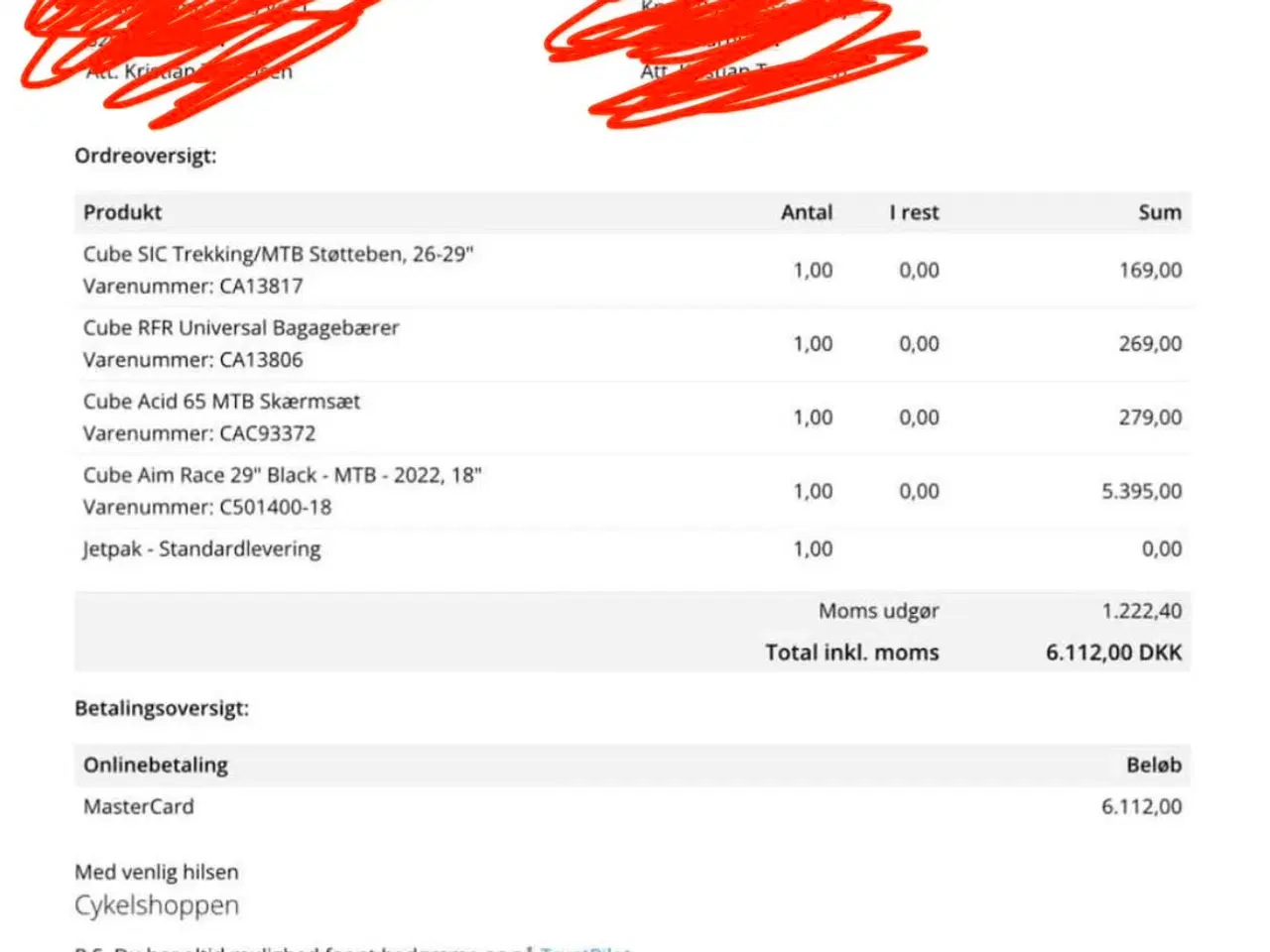Viewport: 1270px width, 952px height.
Task: Select the Cube SIC Trekking/MTB Støtteben product
Action: click(x=278, y=254)
